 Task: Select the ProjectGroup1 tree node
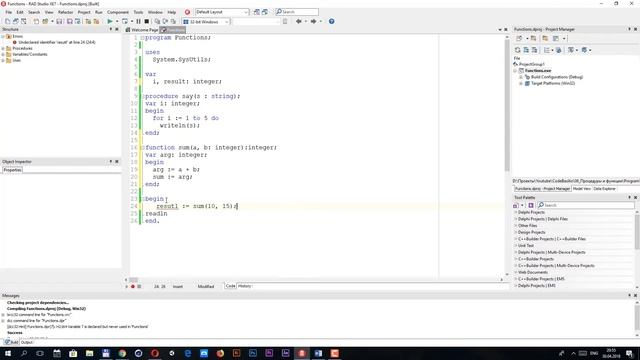(532, 64)
